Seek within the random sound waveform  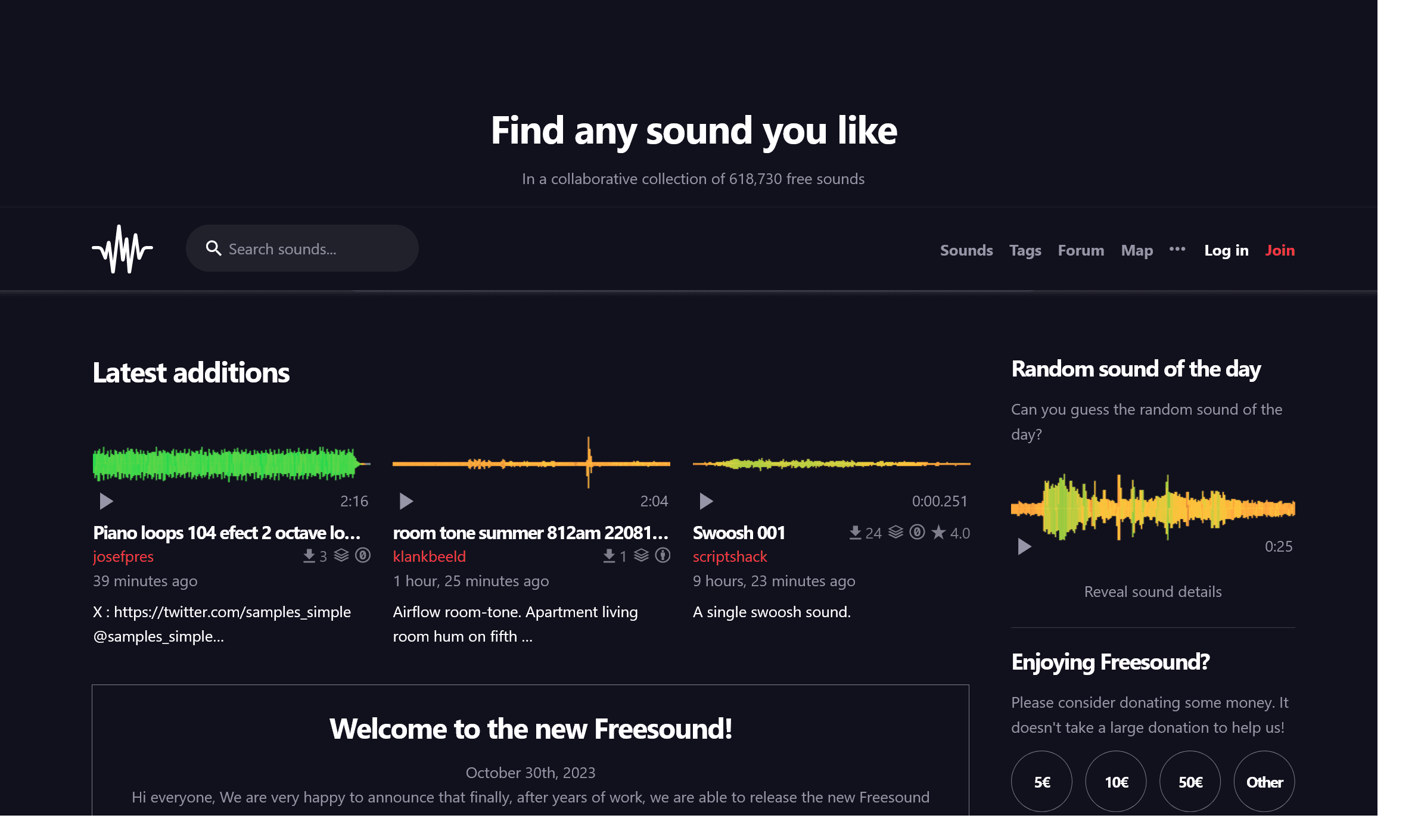click(1153, 508)
